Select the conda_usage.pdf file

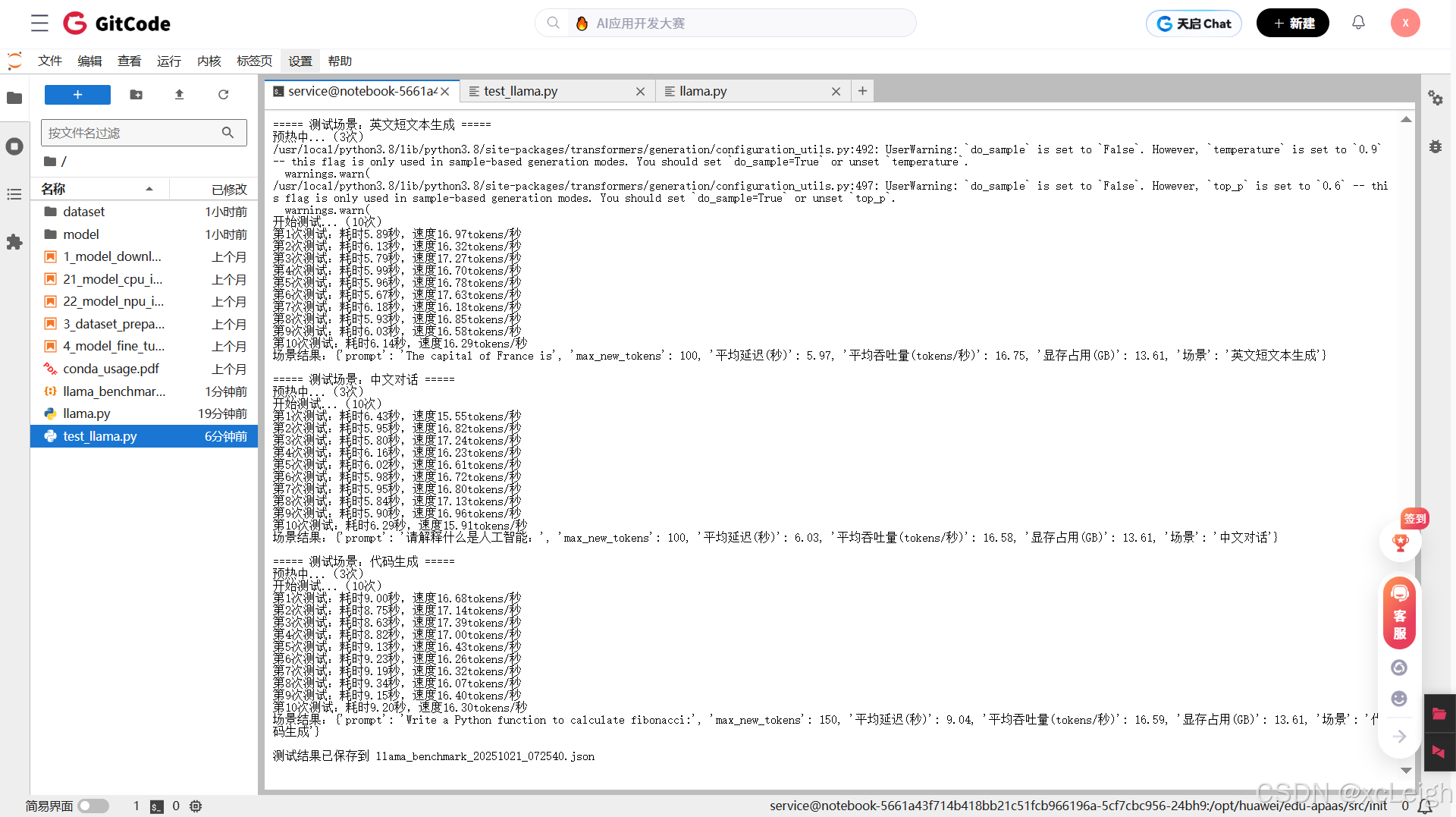144,369
